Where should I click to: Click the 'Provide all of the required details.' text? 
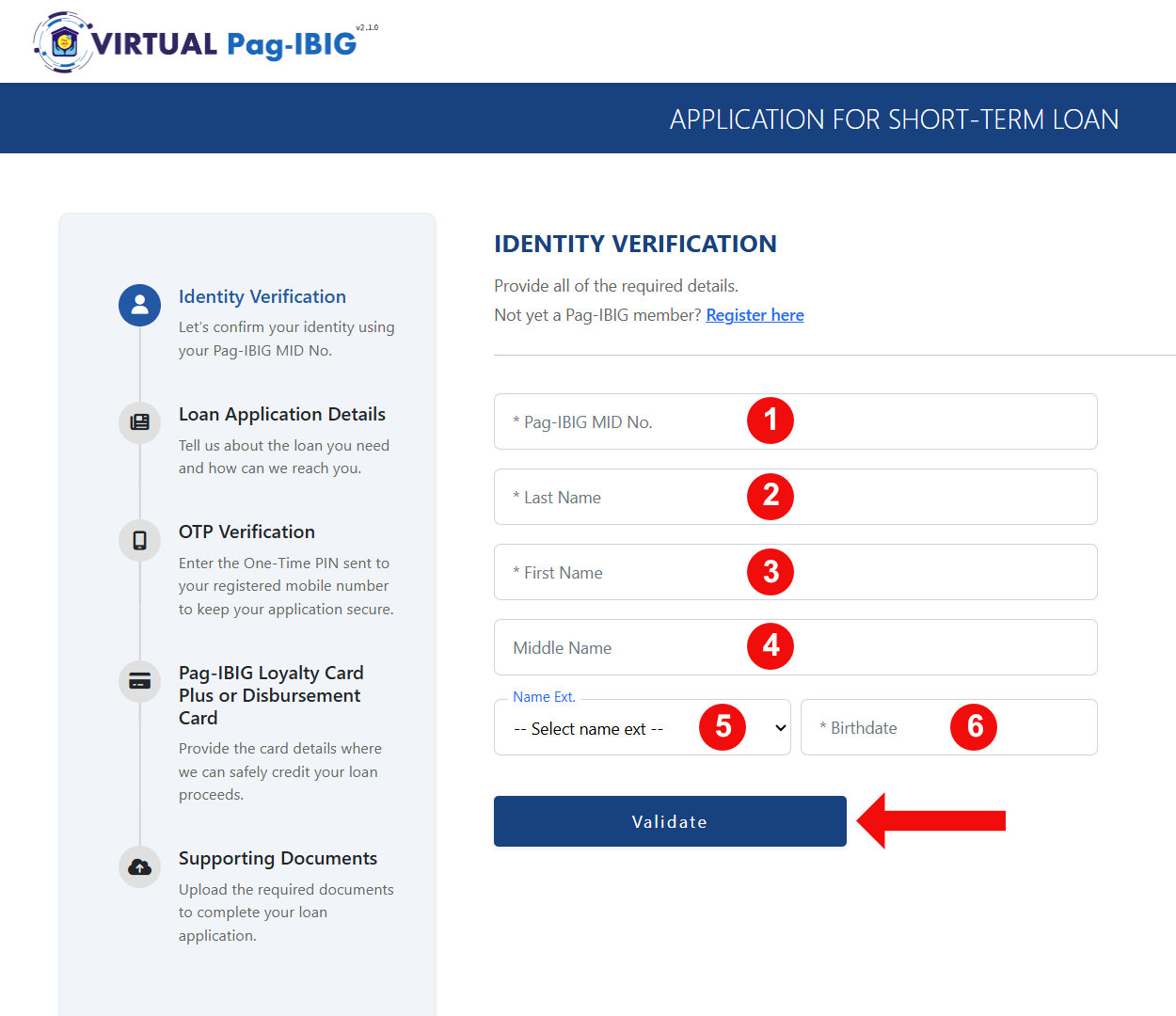click(x=616, y=286)
